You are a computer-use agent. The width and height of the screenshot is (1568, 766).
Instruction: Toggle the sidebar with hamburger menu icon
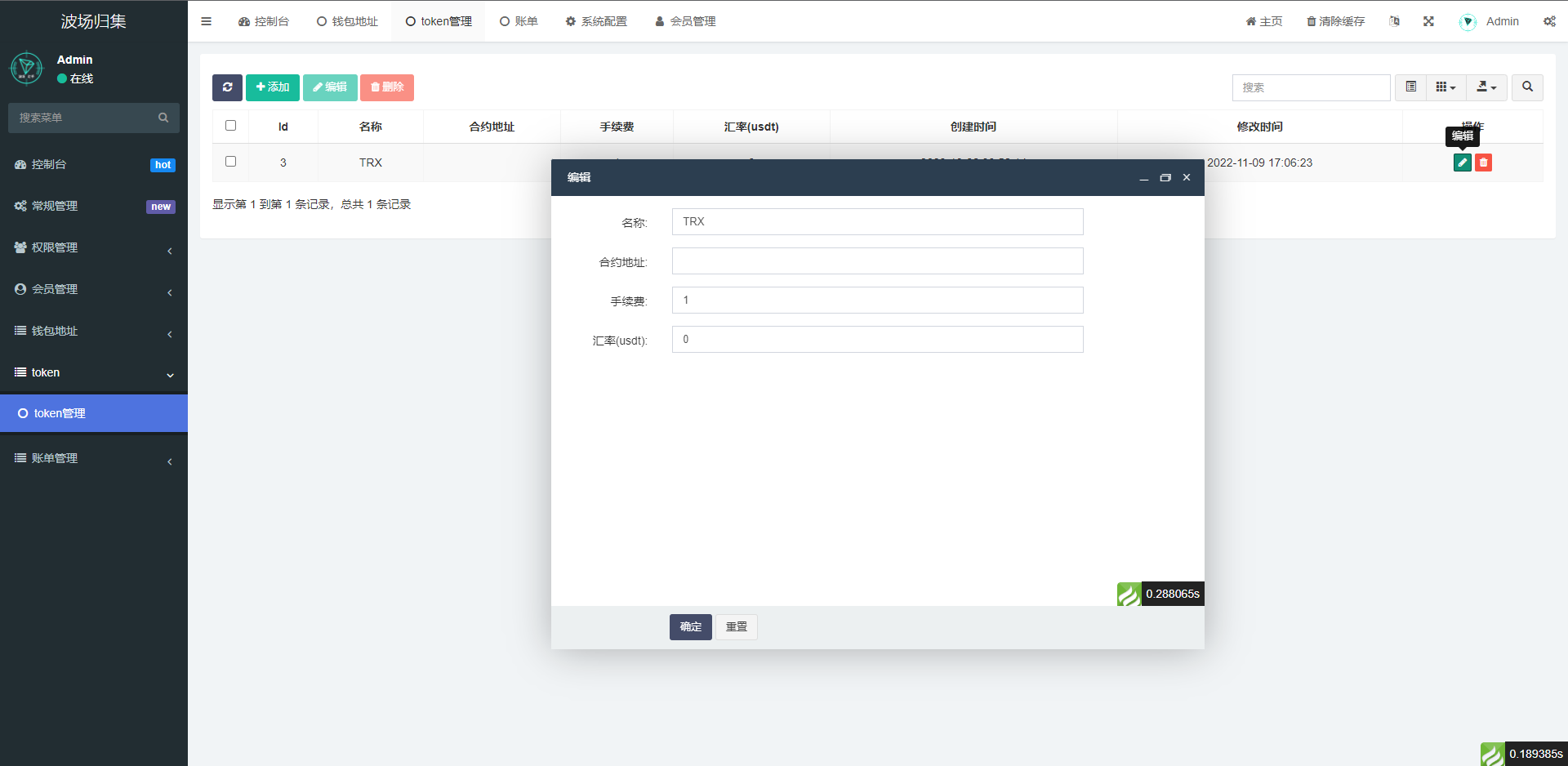point(206,21)
